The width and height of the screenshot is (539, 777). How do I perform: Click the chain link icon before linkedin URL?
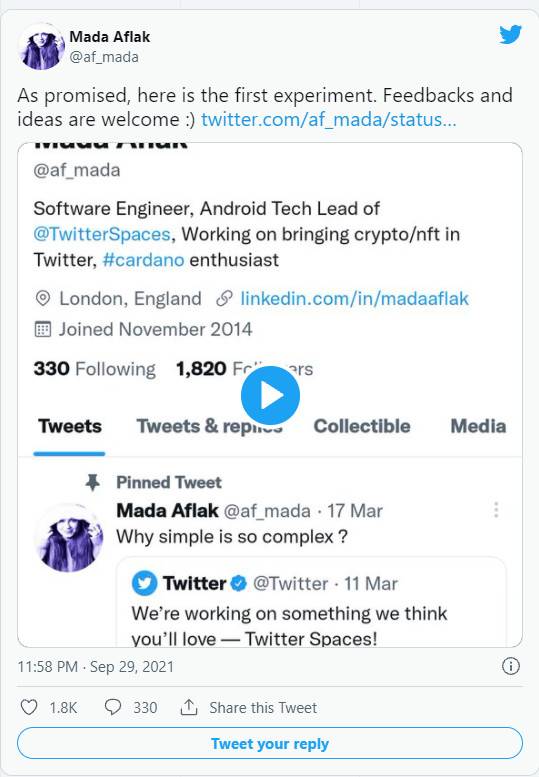[224, 298]
